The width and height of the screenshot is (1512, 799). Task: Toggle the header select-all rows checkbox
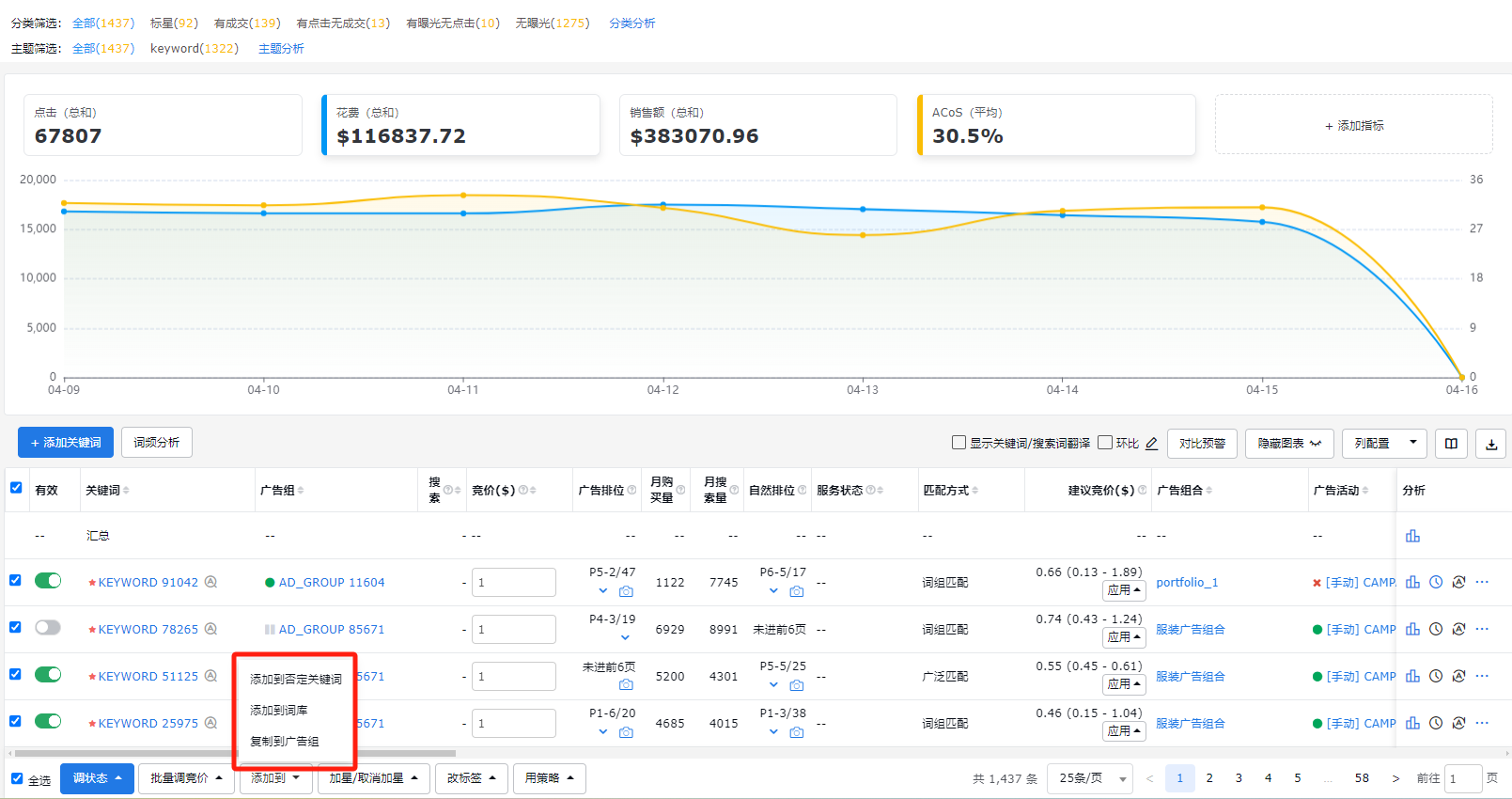click(x=16, y=488)
